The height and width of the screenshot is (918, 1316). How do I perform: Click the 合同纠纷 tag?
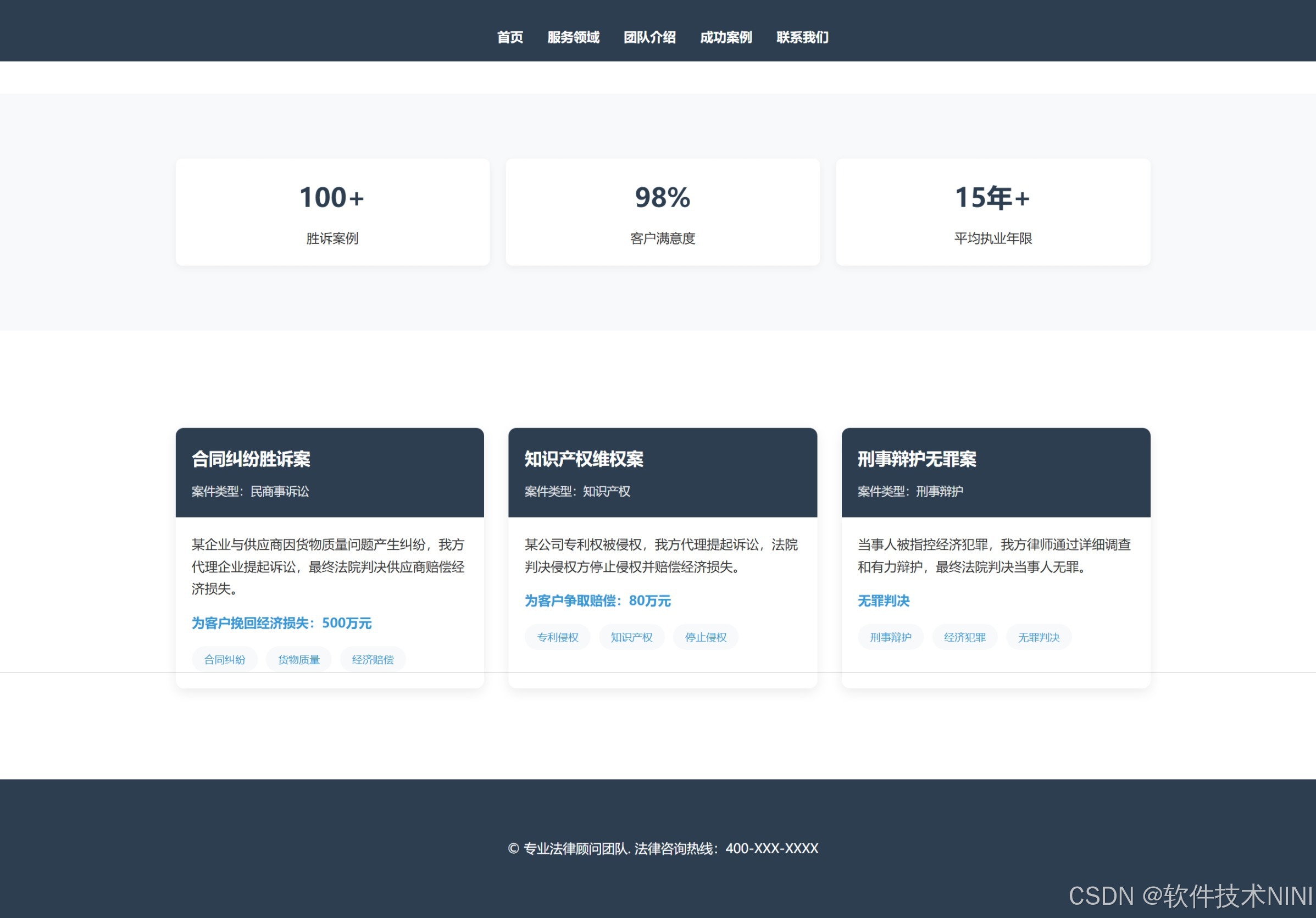pyautogui.click(x=225, y=660)
